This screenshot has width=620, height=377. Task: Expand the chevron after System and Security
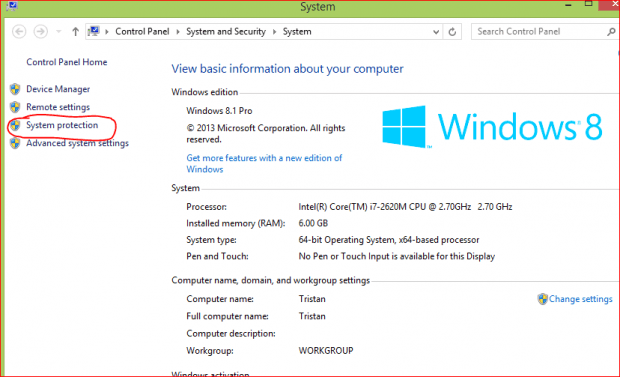pos(274,32)
